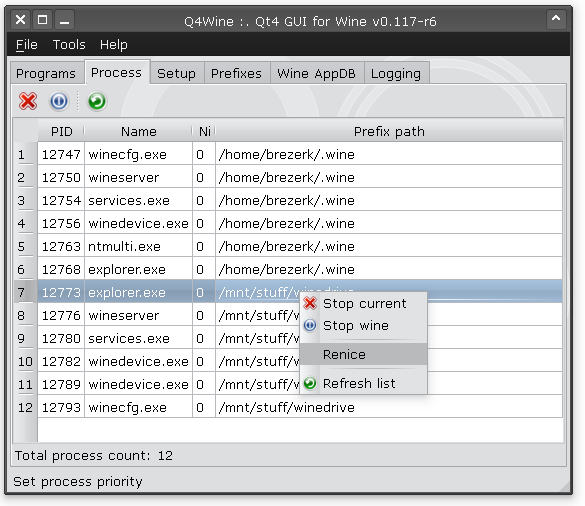
Task: Click the red X stop process toolbar icon
Action: (28, 101)
